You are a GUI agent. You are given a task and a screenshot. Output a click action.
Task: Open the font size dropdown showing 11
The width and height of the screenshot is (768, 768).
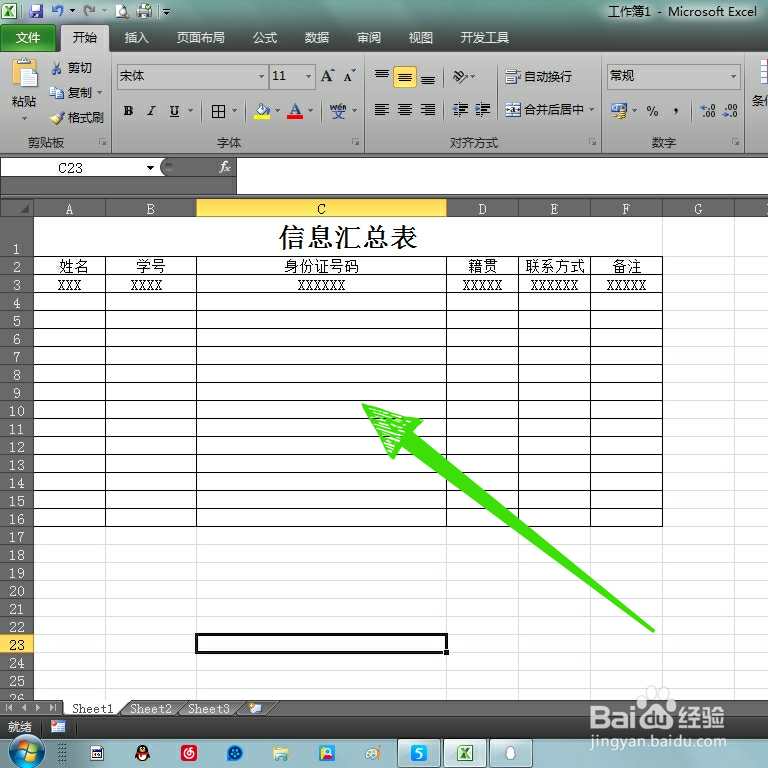coord(309,76)
